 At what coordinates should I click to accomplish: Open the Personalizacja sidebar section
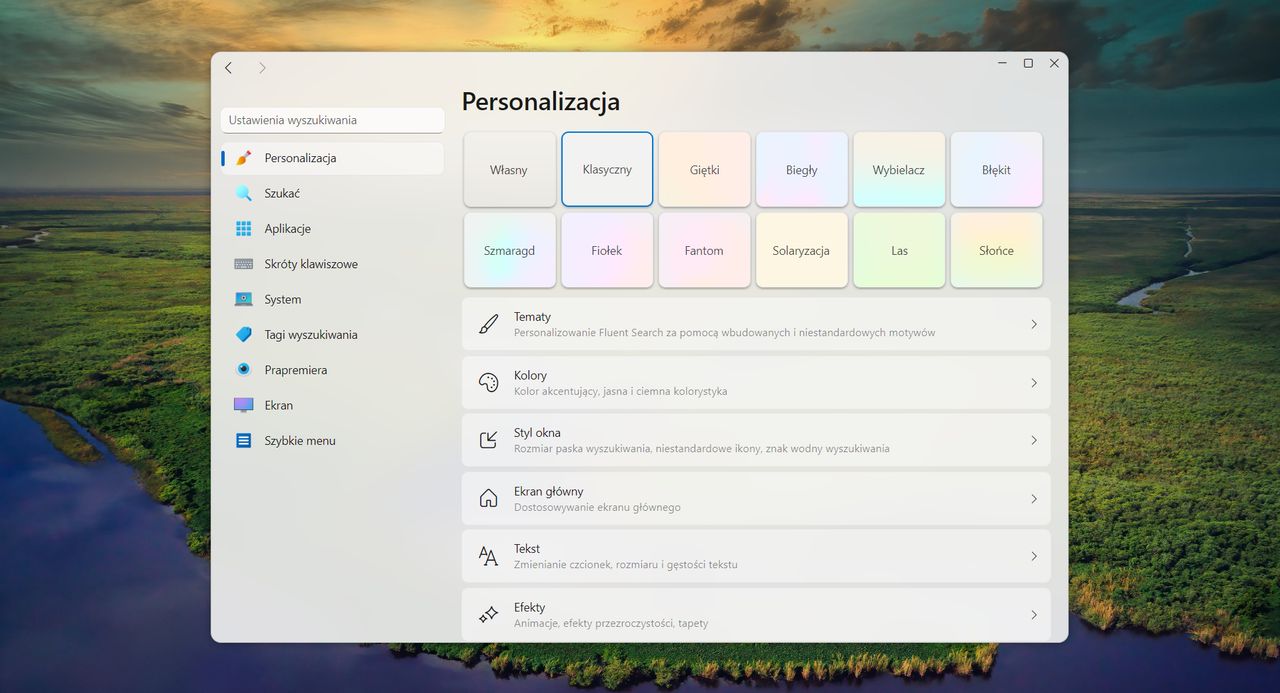(332, 158)
